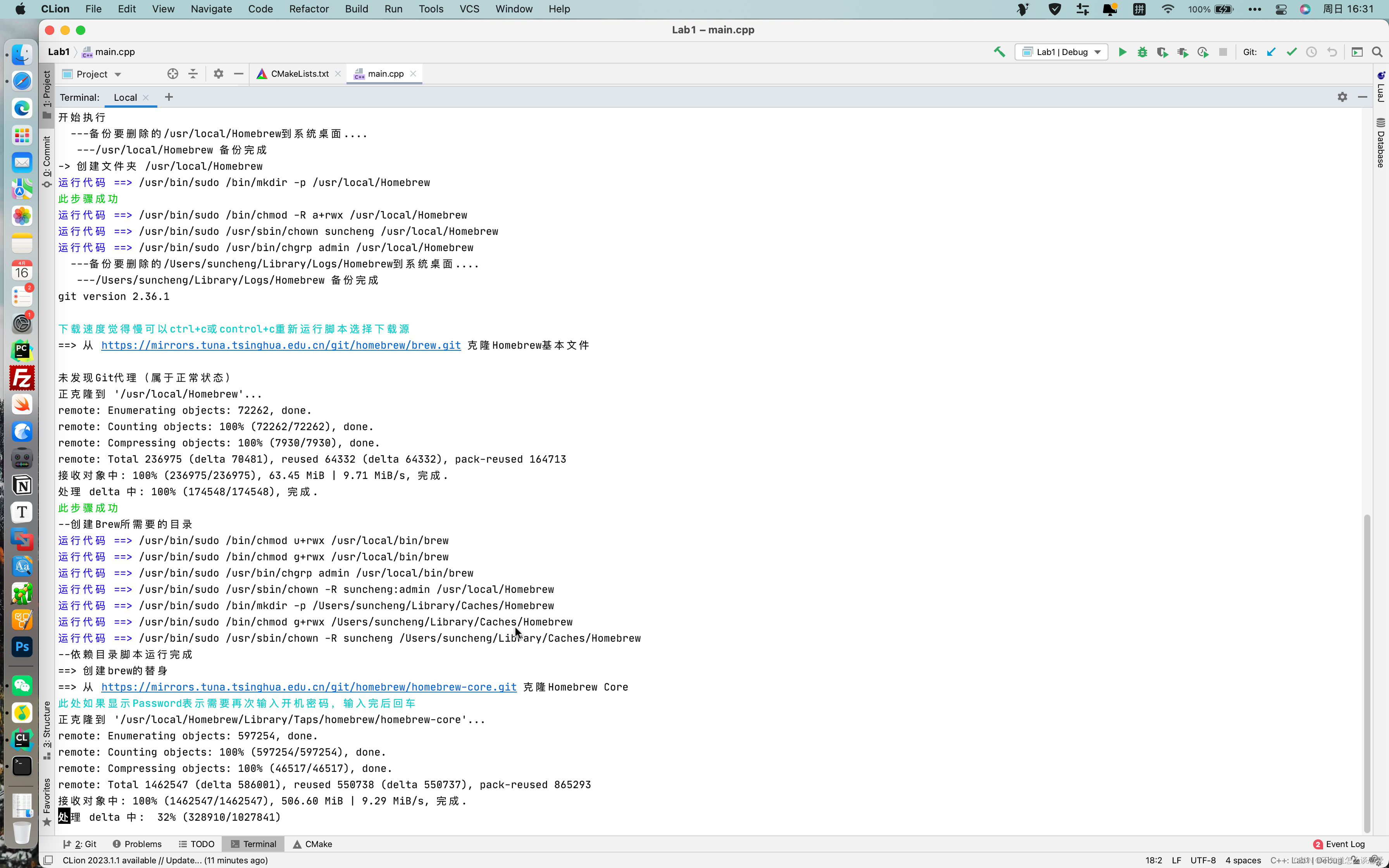Click the 4 spaces indent status item

pos(1243,860)
